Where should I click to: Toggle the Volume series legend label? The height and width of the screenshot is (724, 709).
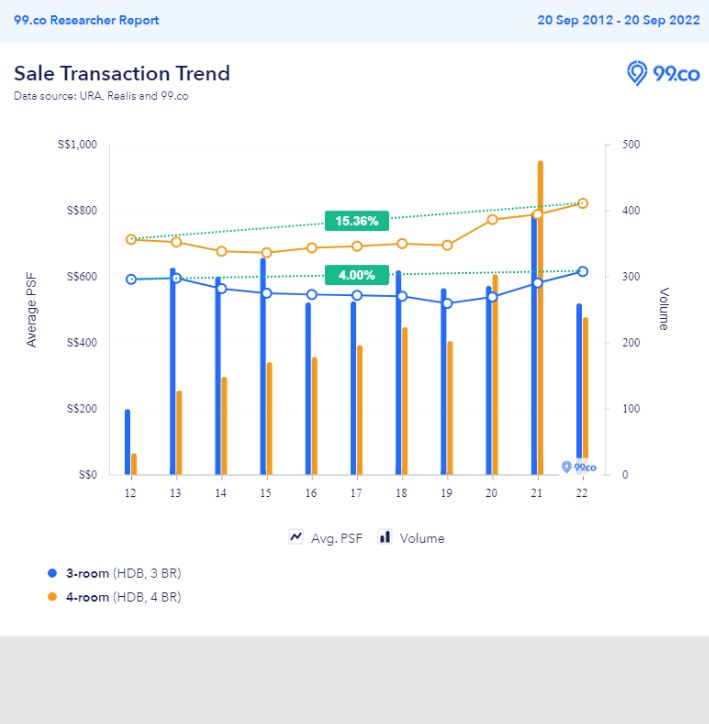422,538
